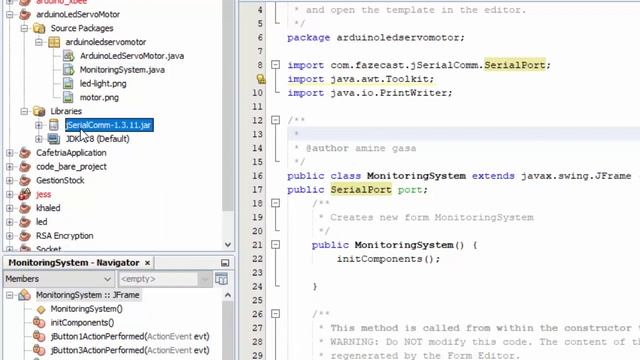This screenshot has width=640, height=360.
Task: Fold the import block at line 8
Action: [276, 65]
